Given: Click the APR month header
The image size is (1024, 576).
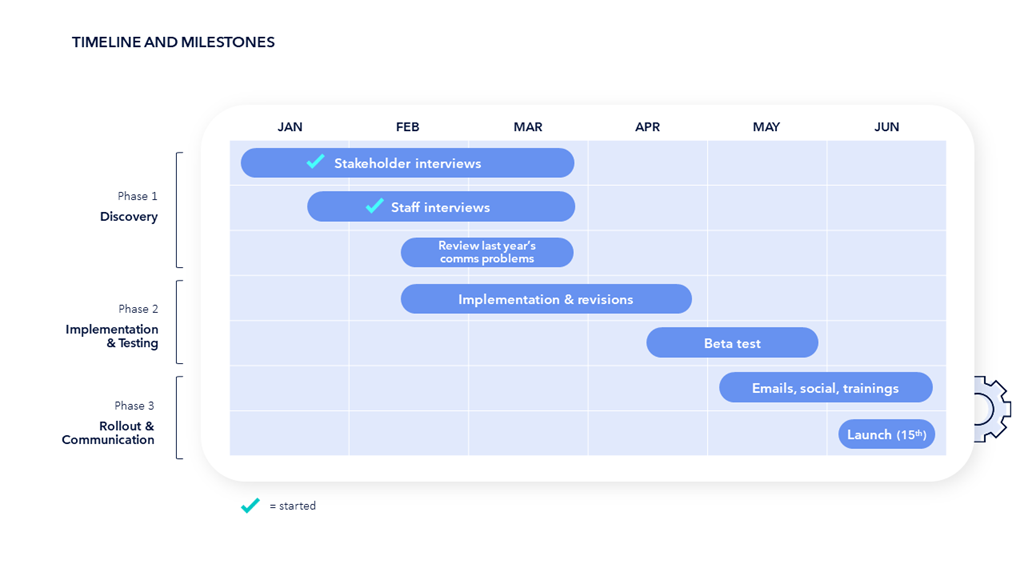Looking at the screenshot, I should coord(648,127).
